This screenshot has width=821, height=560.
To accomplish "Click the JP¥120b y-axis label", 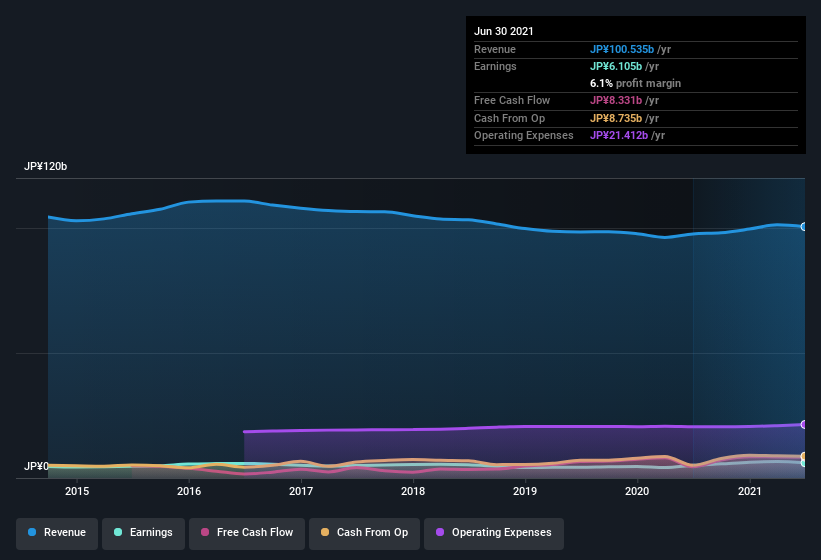I will point(46,166).
